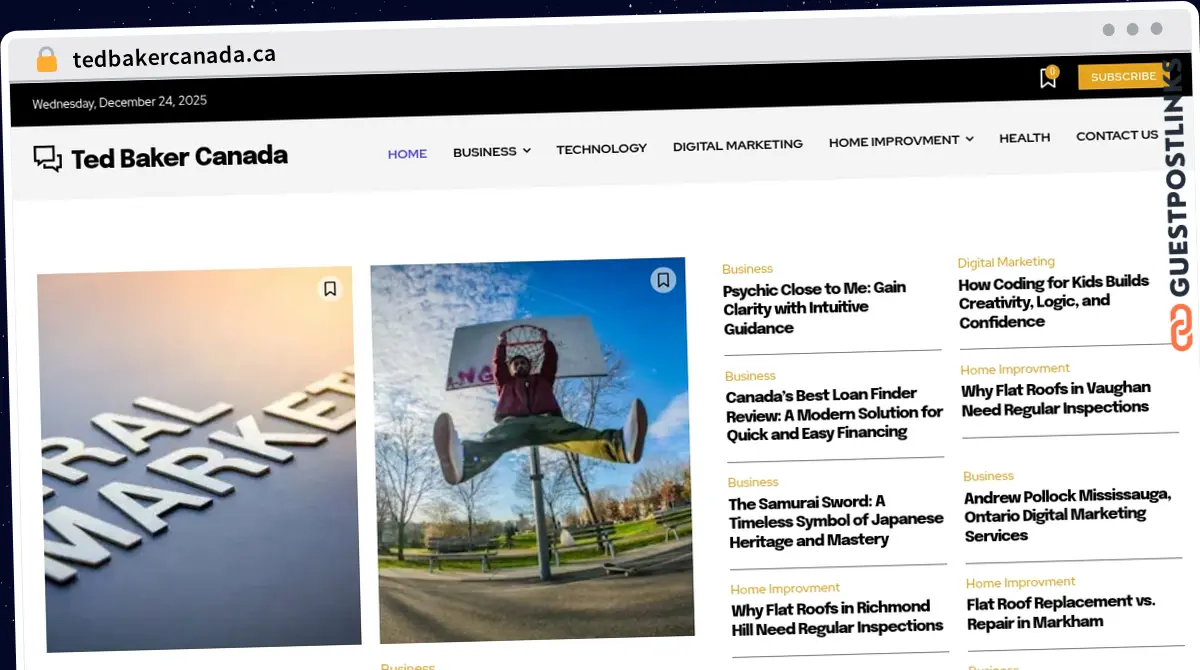Read the How Coding for Kids Builds Creativity article
The height and width of the screenshot is (670, 1200).
[x=1054, y=302]
